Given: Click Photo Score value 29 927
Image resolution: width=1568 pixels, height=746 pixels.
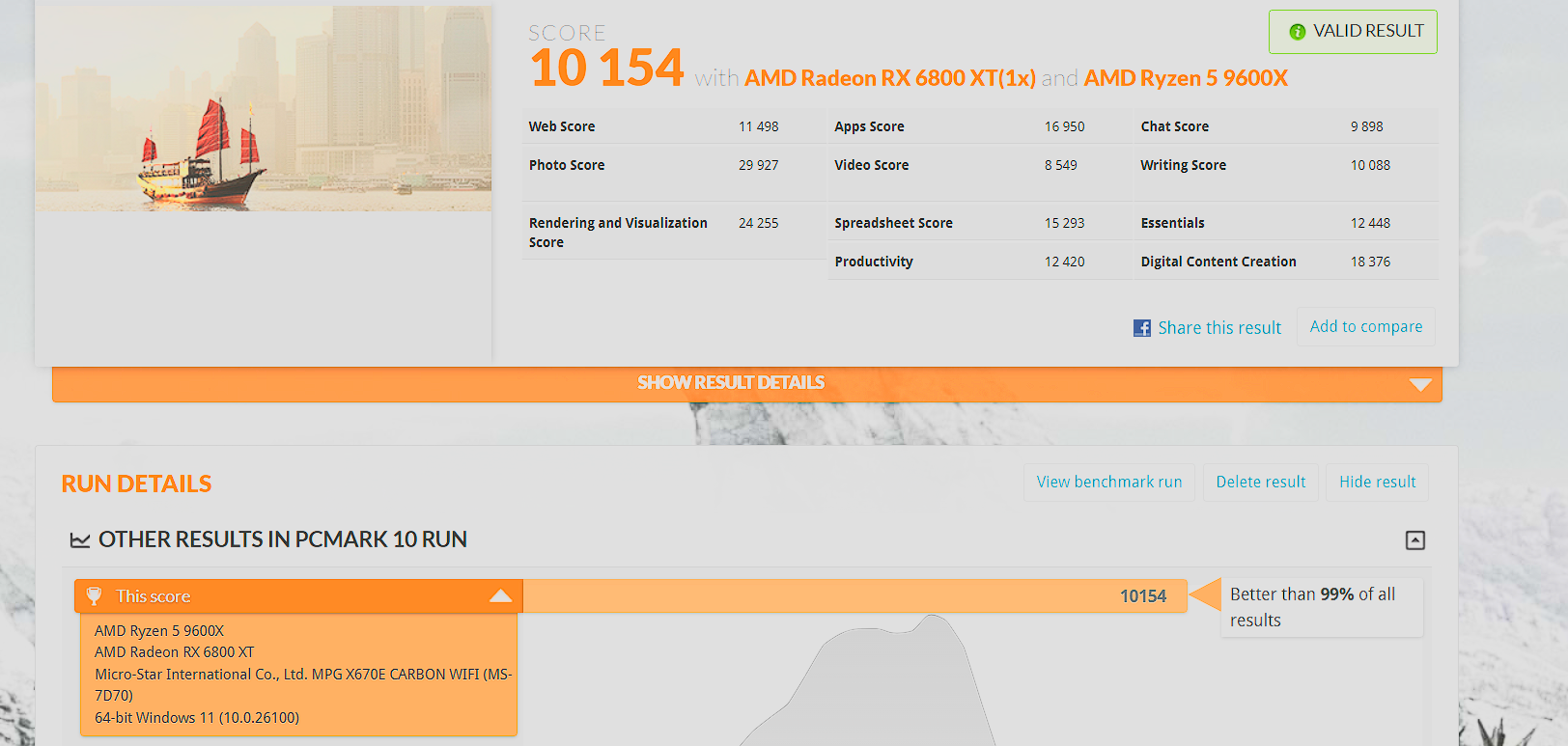Looking at the screenshot, I should tap(759, 165).
